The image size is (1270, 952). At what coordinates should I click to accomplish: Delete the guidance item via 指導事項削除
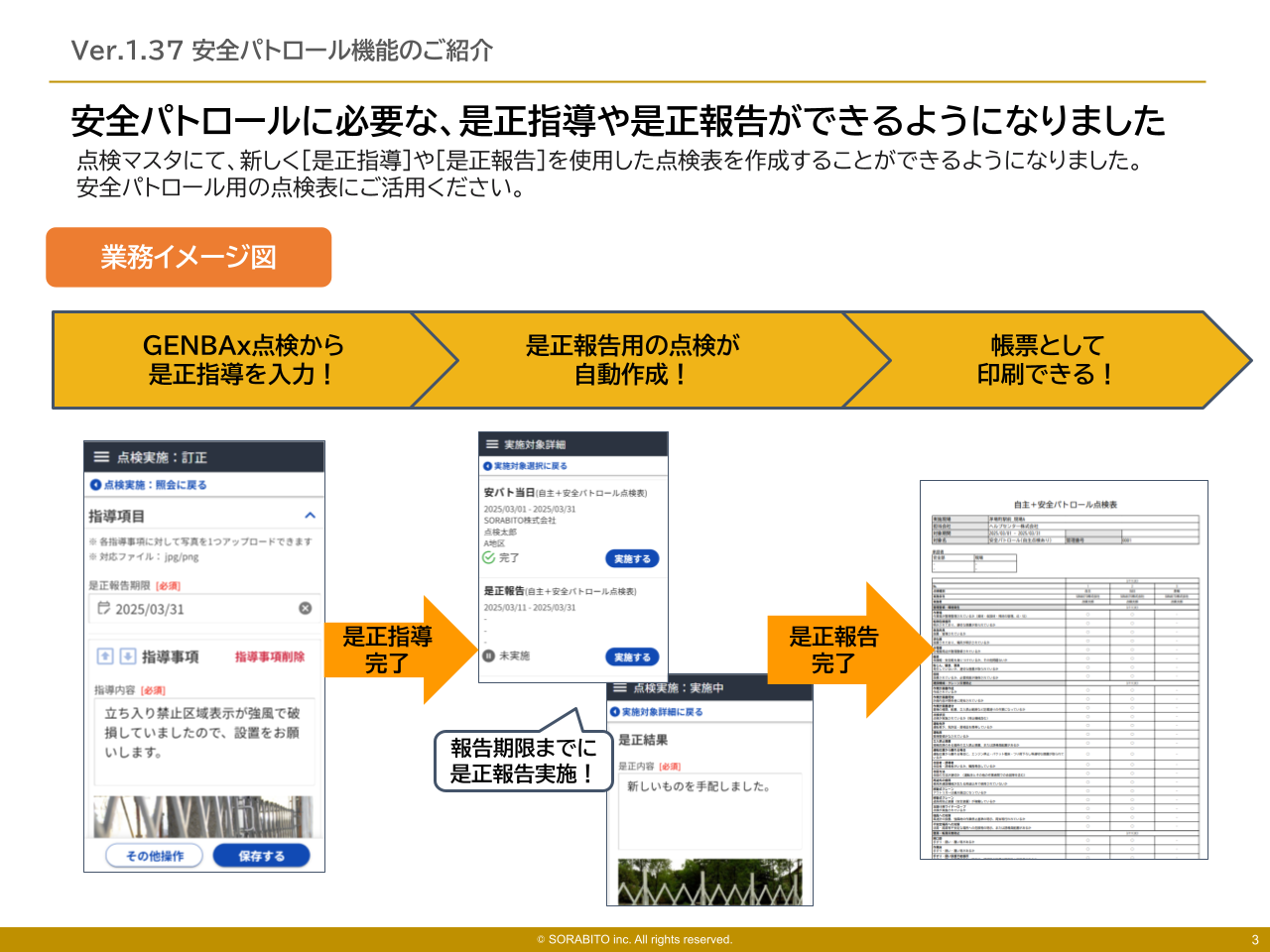point(270,655)
